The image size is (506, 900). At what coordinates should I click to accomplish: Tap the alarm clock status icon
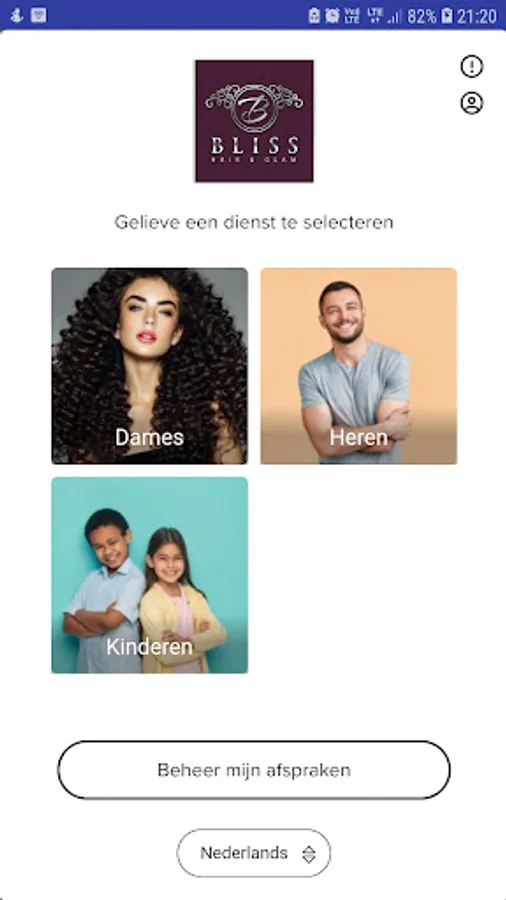pos(332,15)
